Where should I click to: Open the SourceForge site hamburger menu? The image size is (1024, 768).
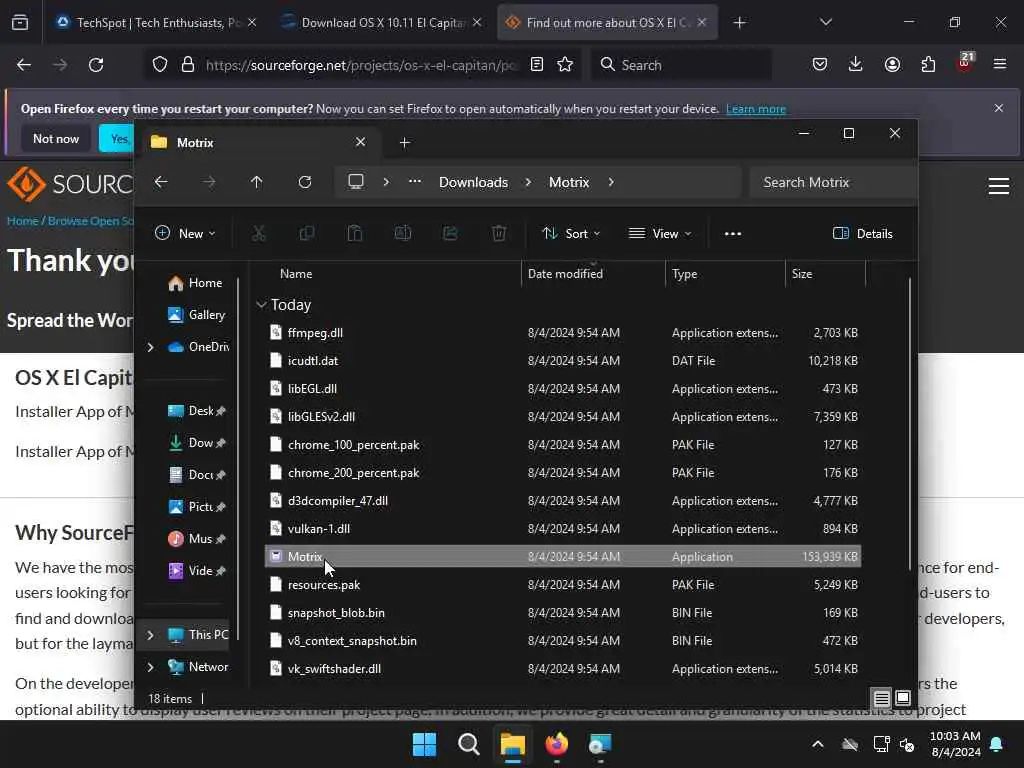[x=999, y=186]
